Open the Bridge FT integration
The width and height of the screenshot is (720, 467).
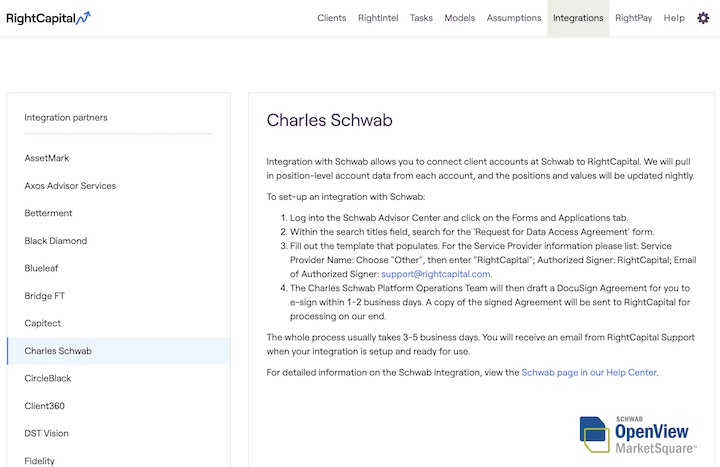[119, 296]
